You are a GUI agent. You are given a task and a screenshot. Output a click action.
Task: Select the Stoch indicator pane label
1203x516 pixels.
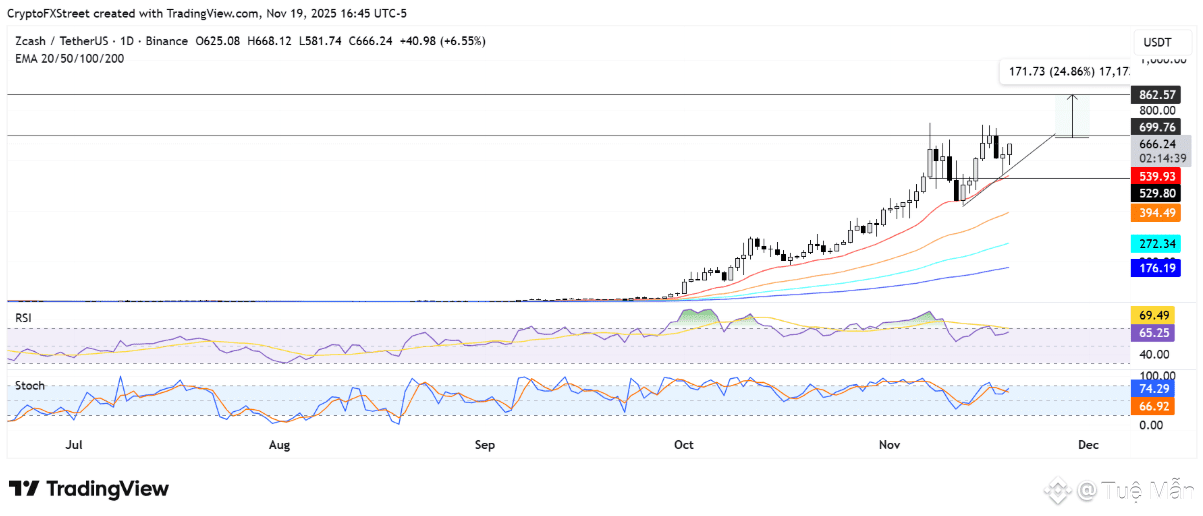pos(28,385)
